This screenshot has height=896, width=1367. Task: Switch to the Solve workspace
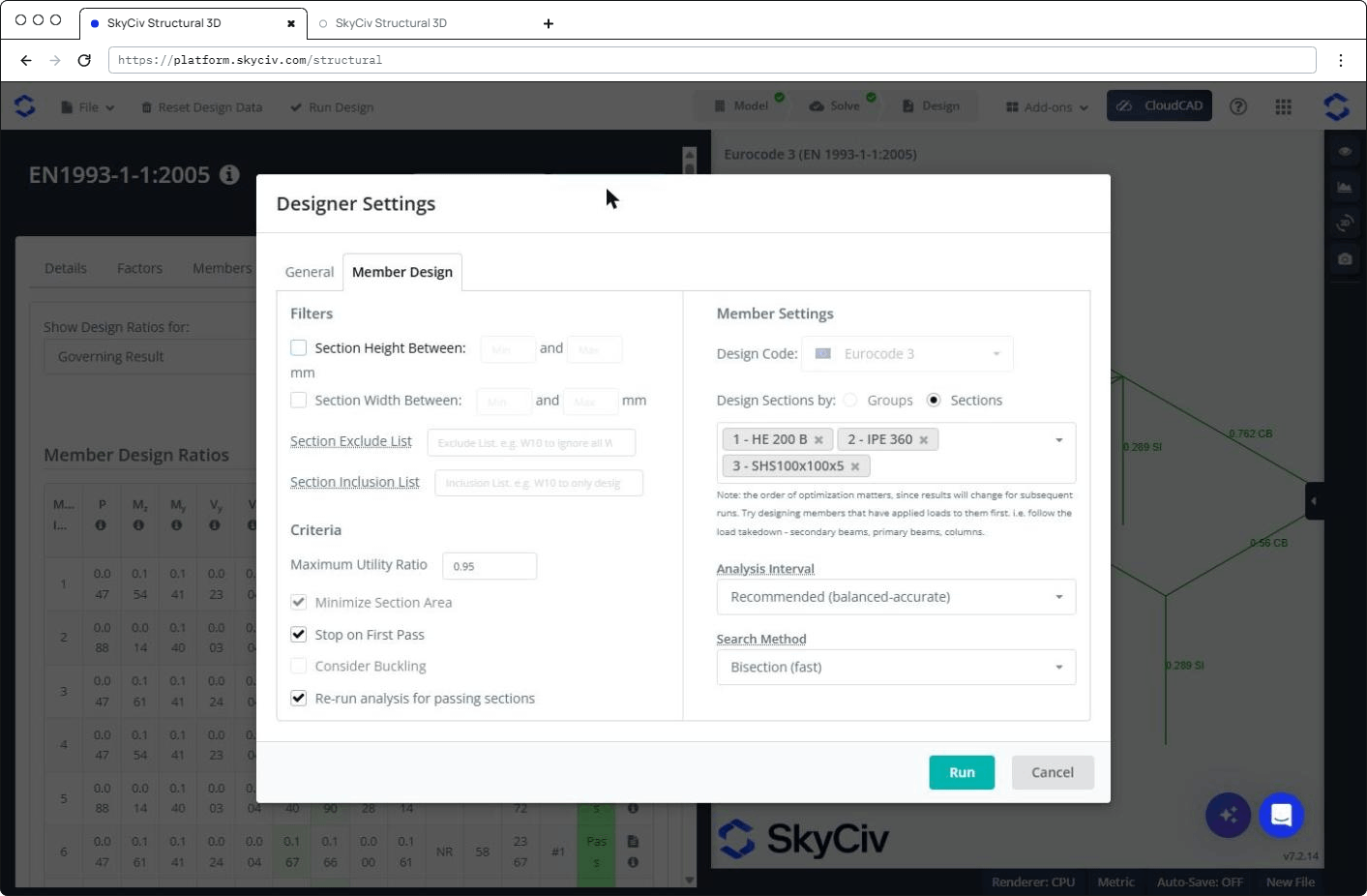point(835,106)
